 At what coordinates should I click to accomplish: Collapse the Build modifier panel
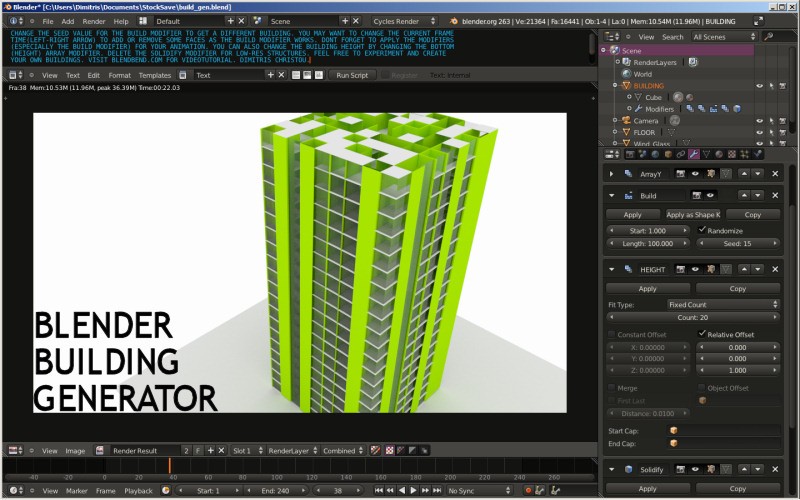611,195
